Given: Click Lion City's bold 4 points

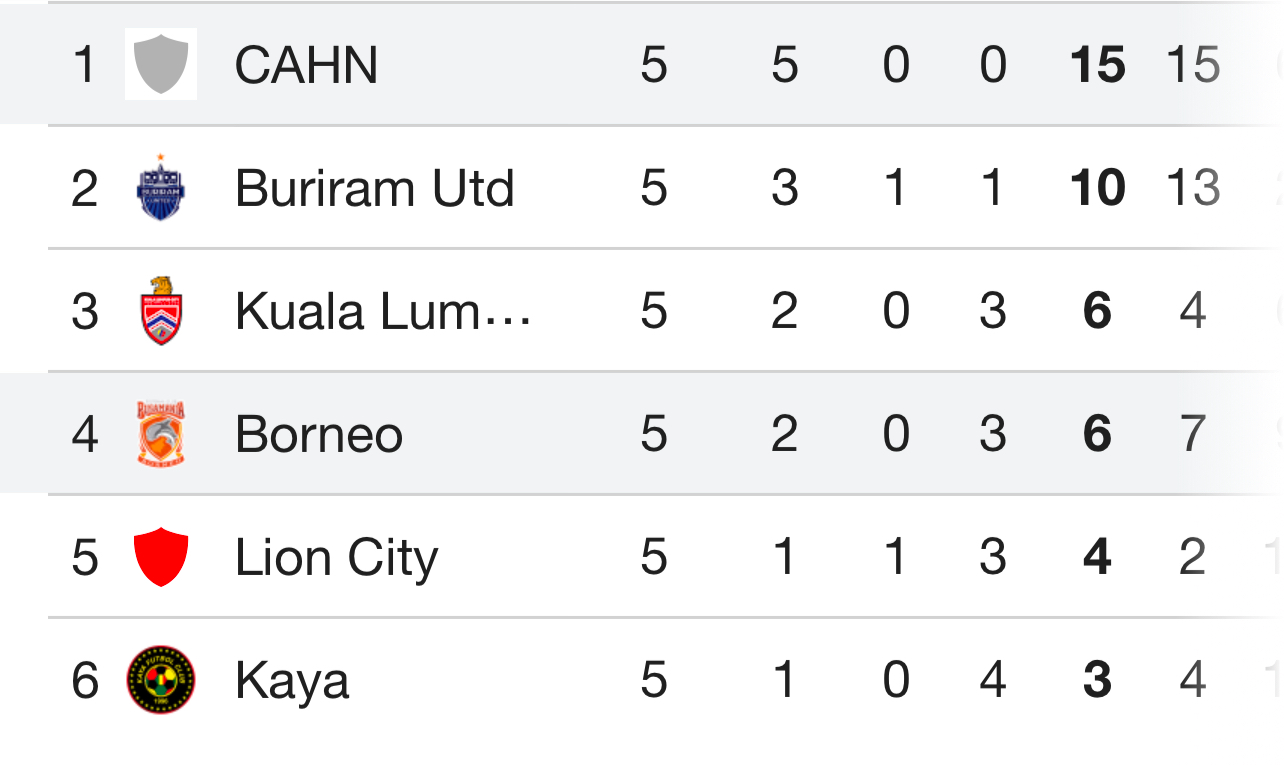Looking at the screenshot, I should (x=1097, y=558).
